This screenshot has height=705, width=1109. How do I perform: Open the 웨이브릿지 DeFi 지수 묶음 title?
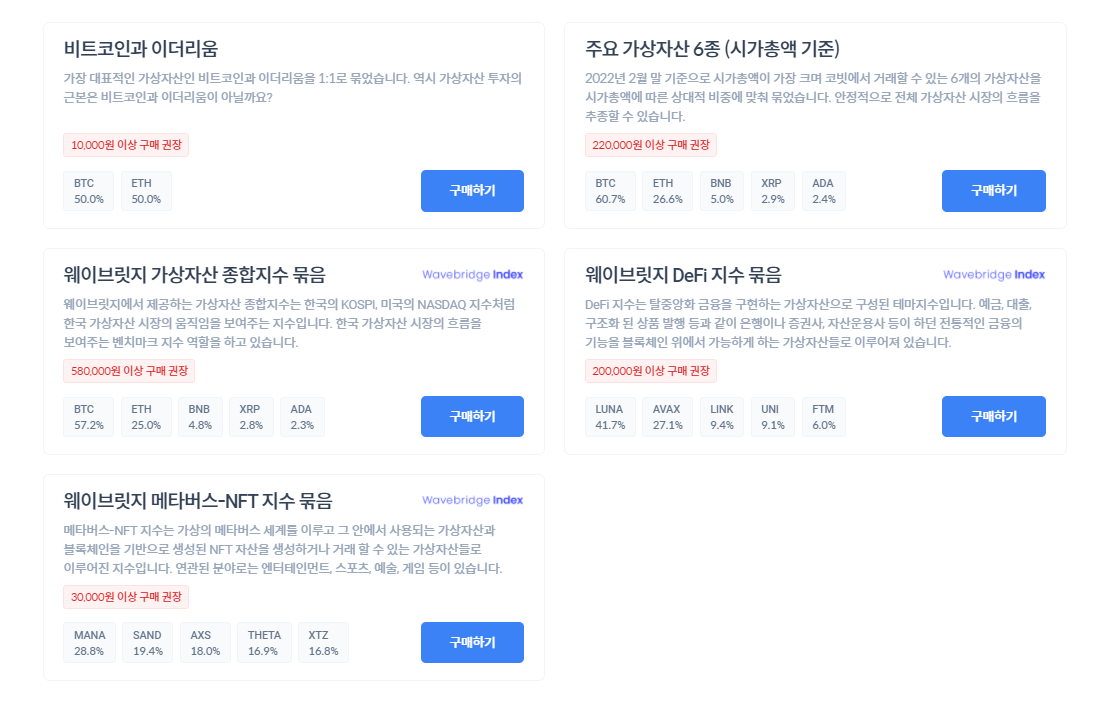[683, 274]
